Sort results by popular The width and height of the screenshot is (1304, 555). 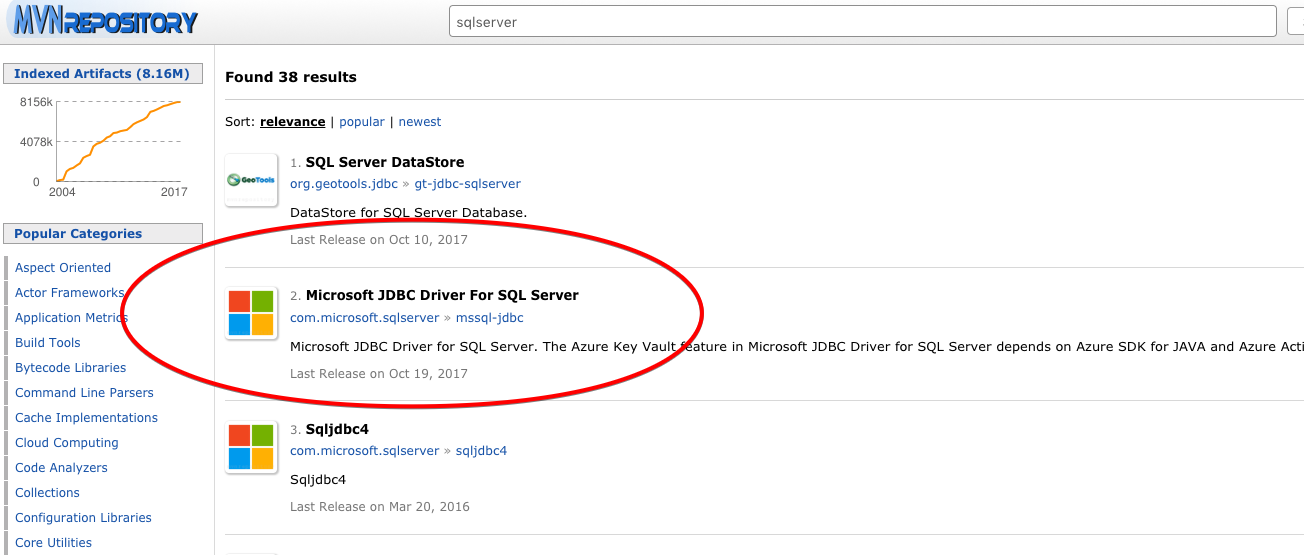click(x=362, y=122)
